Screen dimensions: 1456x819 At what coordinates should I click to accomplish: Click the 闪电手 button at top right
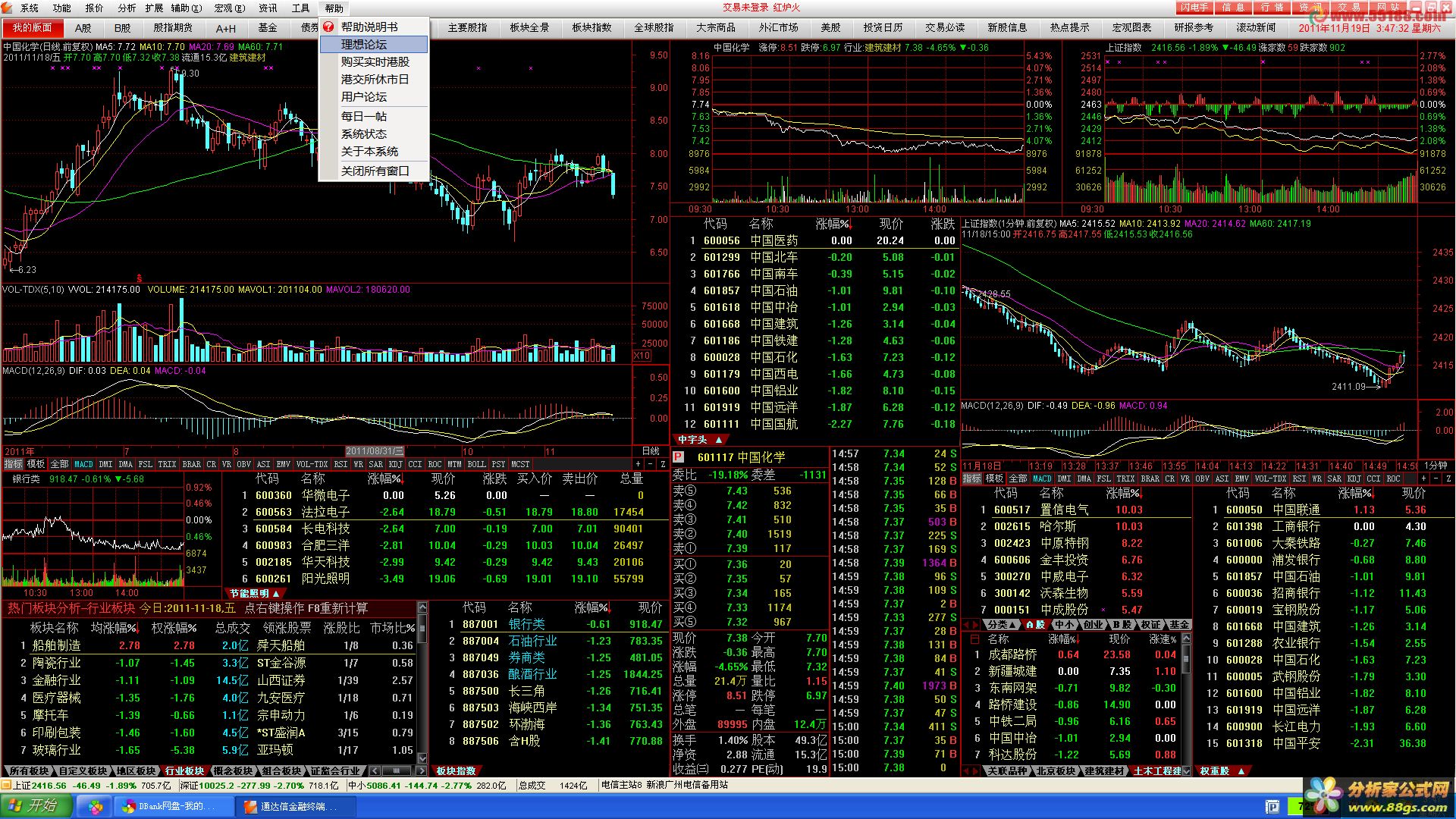pos(1194,8)
